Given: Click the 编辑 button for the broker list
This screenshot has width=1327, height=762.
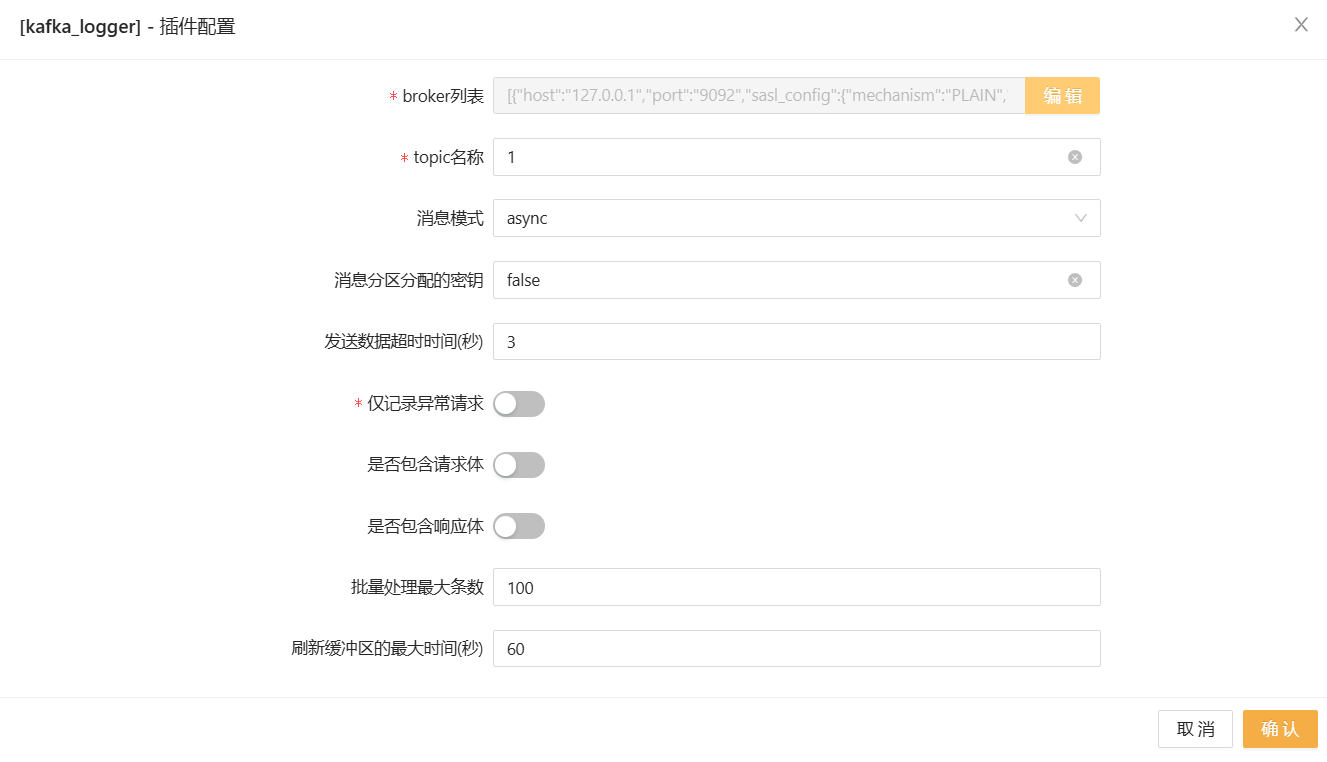Looking at the screenshot, I should click(1062, 96).
